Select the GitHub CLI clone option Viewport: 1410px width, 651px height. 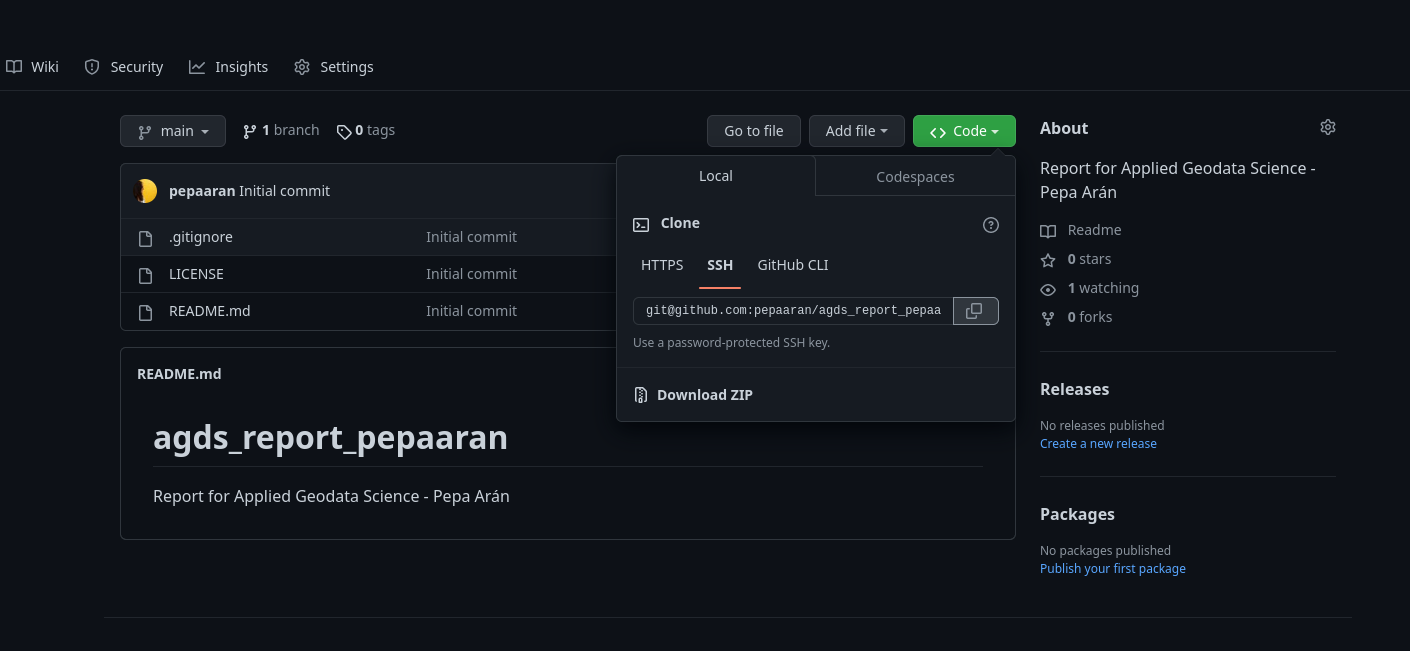coord(793,265)
